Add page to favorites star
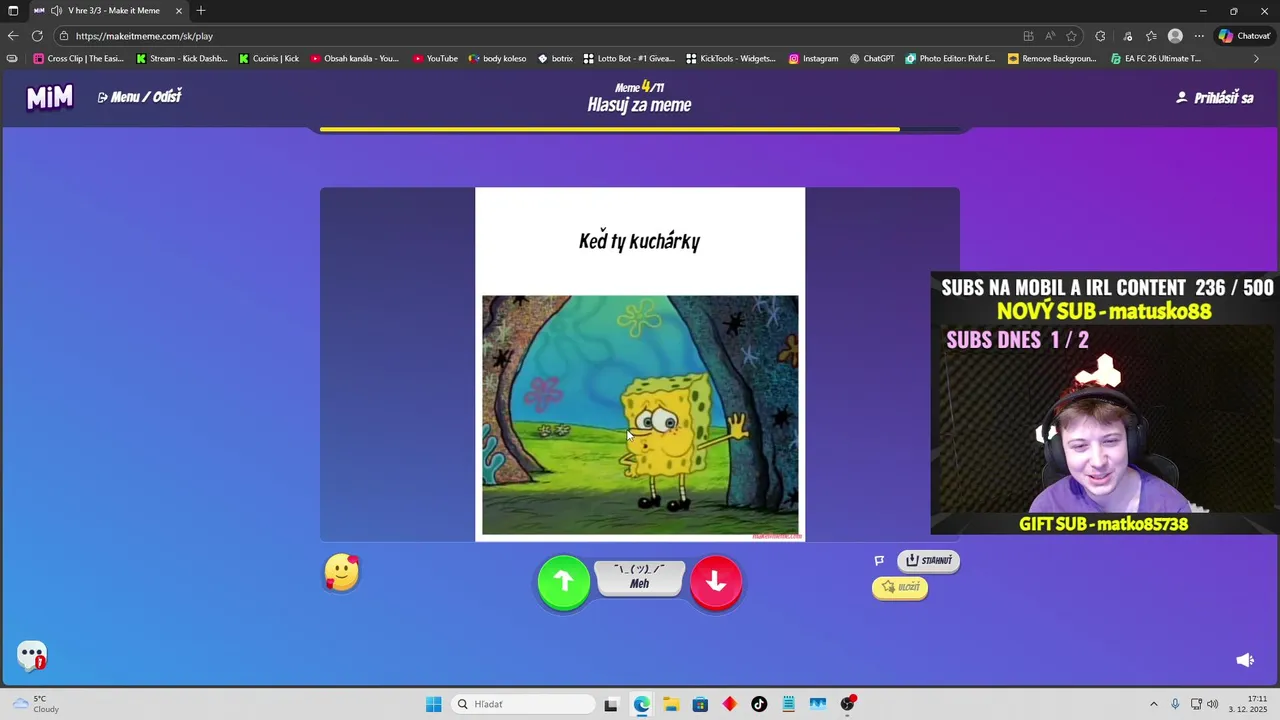 (1072, 36)
